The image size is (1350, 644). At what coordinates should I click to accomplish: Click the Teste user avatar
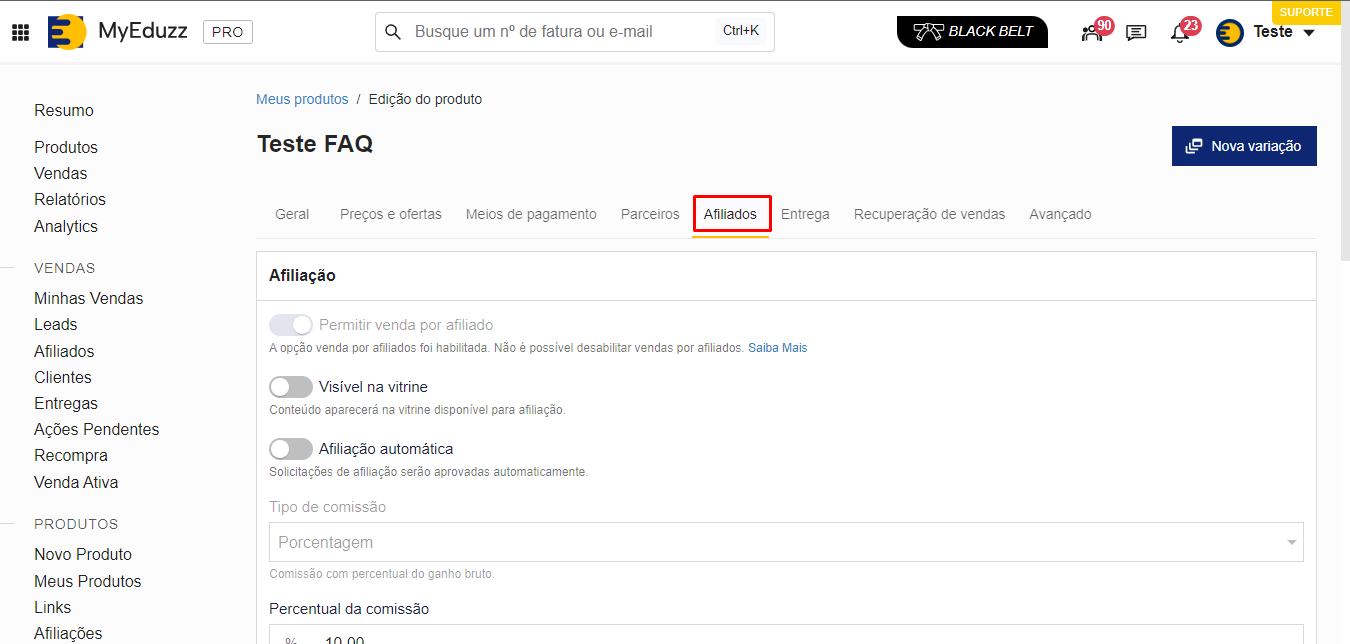click(1230, 33)
